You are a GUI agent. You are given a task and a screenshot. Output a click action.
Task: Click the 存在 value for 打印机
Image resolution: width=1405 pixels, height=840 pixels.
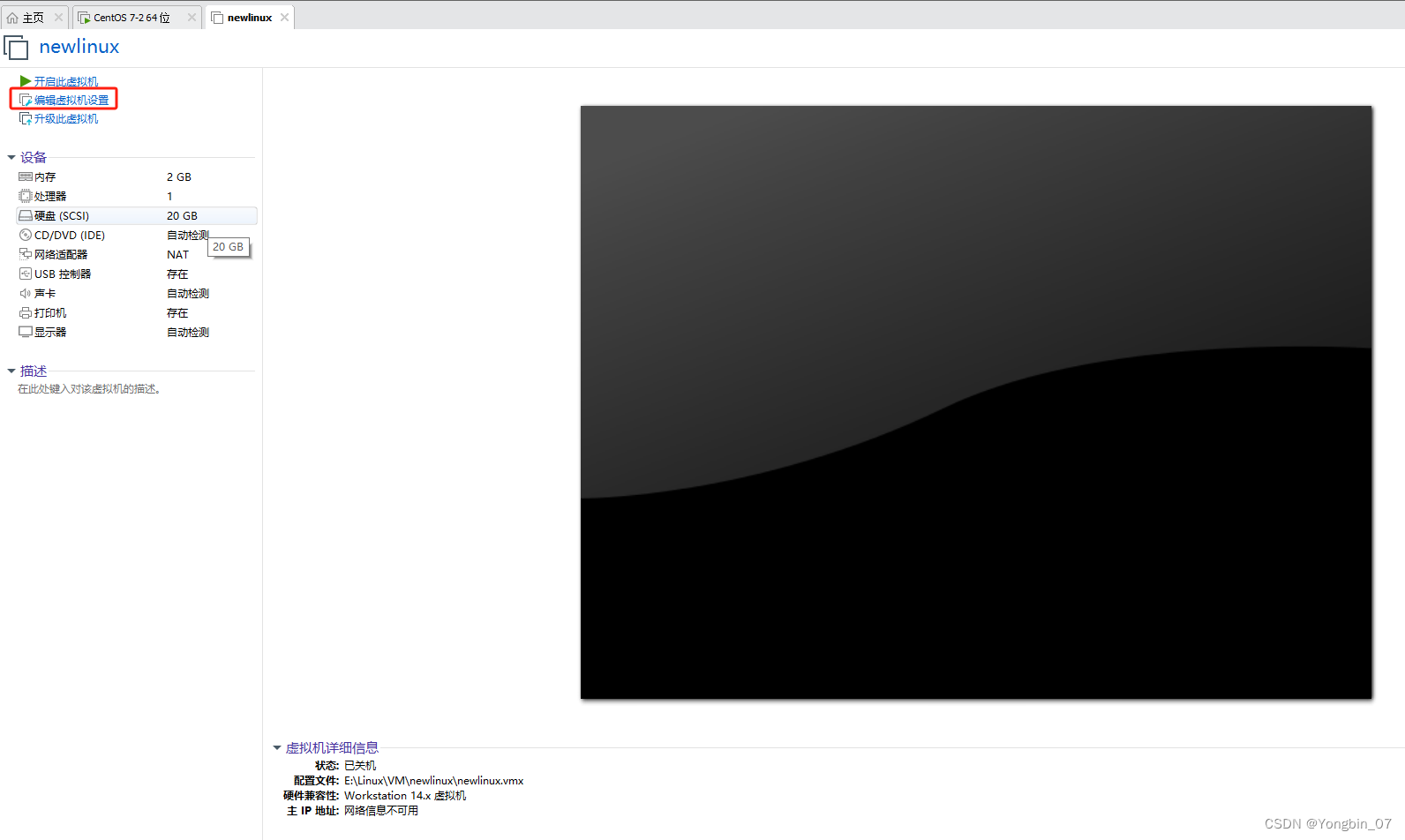pos(177,313)
